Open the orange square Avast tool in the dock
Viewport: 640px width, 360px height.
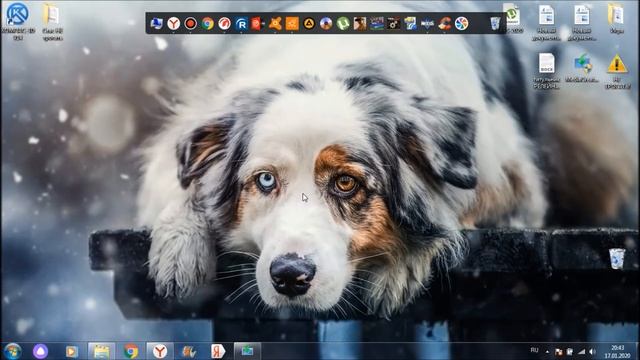(292, 23)
